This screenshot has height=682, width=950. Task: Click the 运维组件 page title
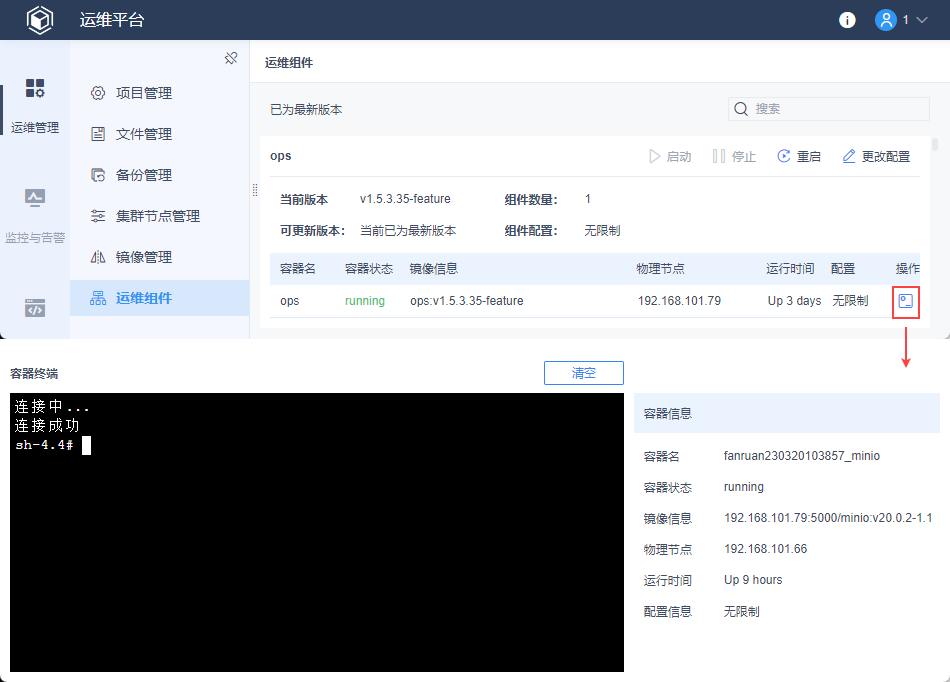pos(289,63)
